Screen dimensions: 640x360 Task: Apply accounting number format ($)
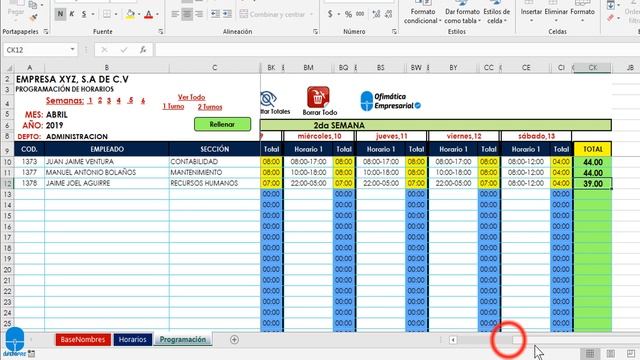pos(330,14)
